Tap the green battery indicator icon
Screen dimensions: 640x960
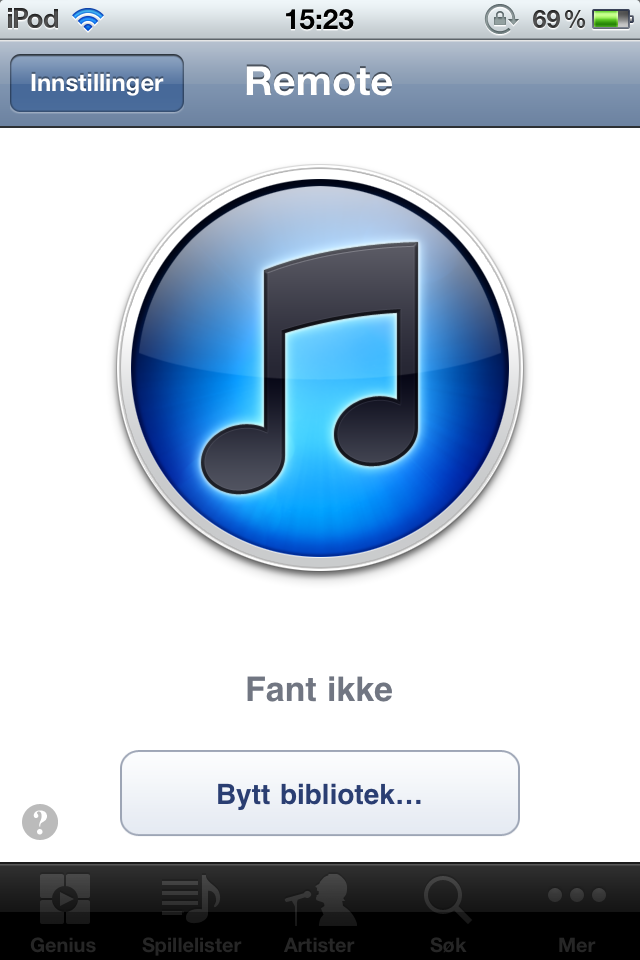click(612, 20)
